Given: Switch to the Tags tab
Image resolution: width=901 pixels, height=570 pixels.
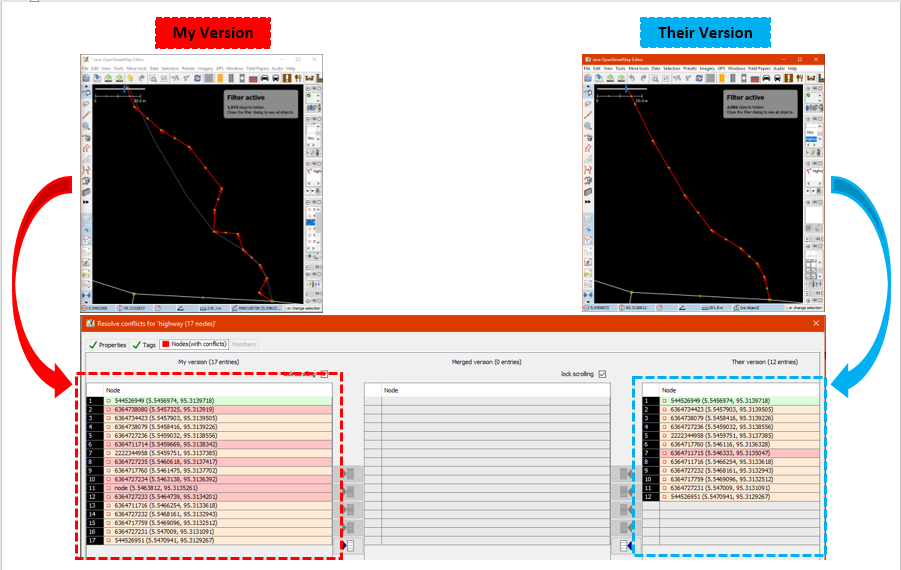Looking at the screenshot, I should (x=144, y=344).
